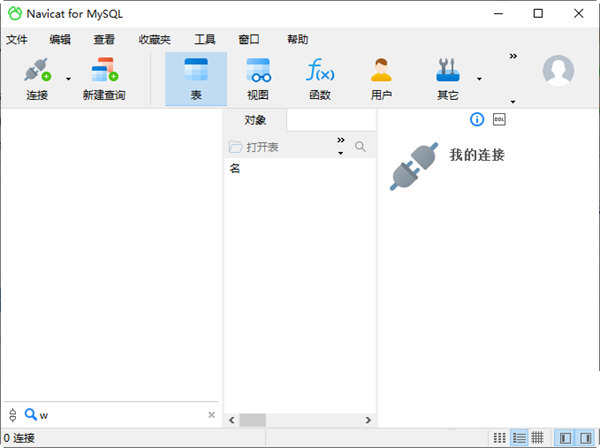Viewport: 600px width, 448px height.
Task: Switch to list view in status bar
Action: [x=519, y=438]
